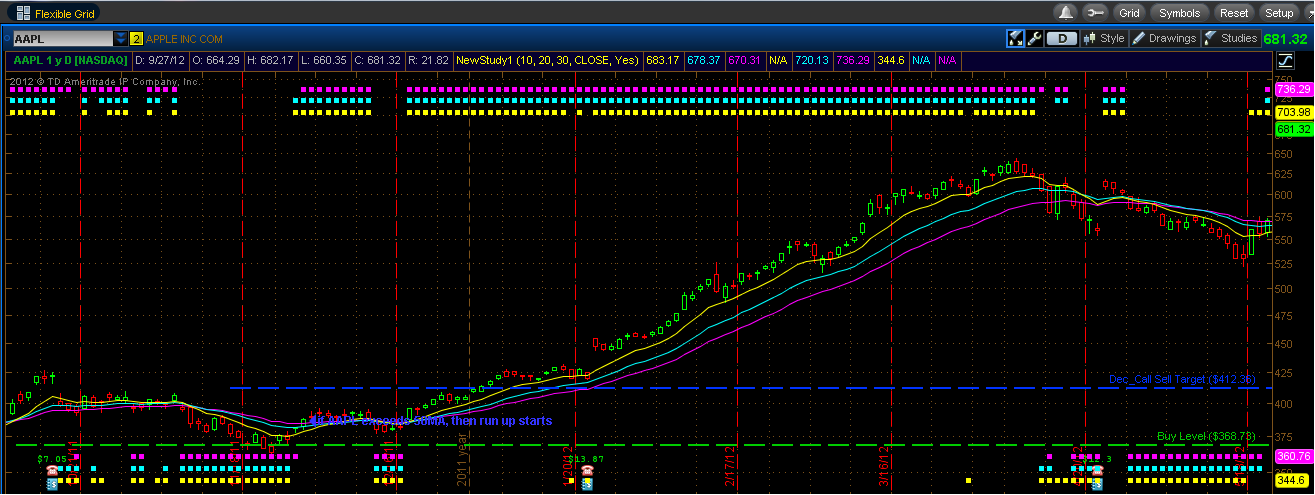This screenshot has height=495, width=1315.
Task: Click the D timeframe button
Action: point(1061,39)
